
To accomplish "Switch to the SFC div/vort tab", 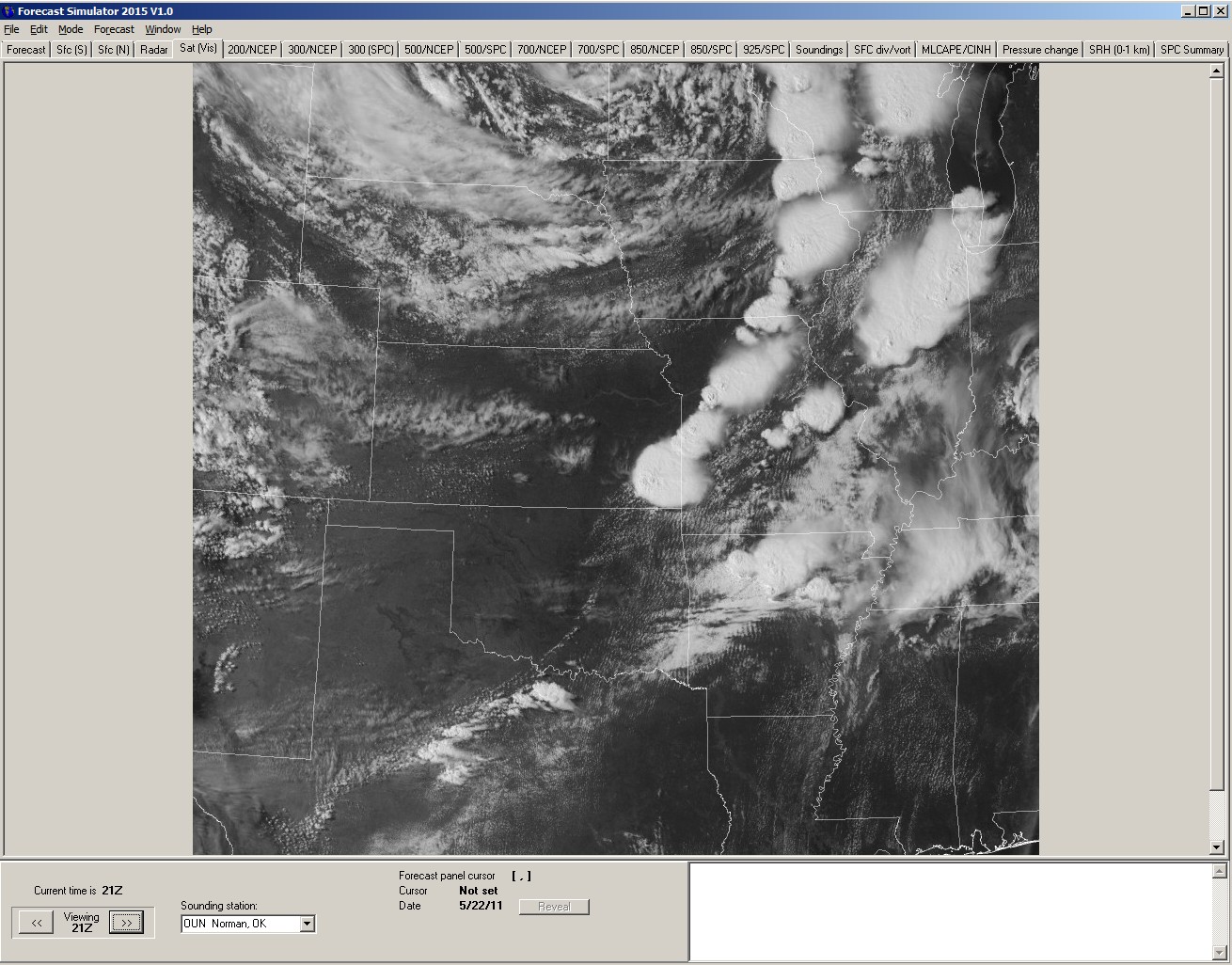I will pos(882,50).
